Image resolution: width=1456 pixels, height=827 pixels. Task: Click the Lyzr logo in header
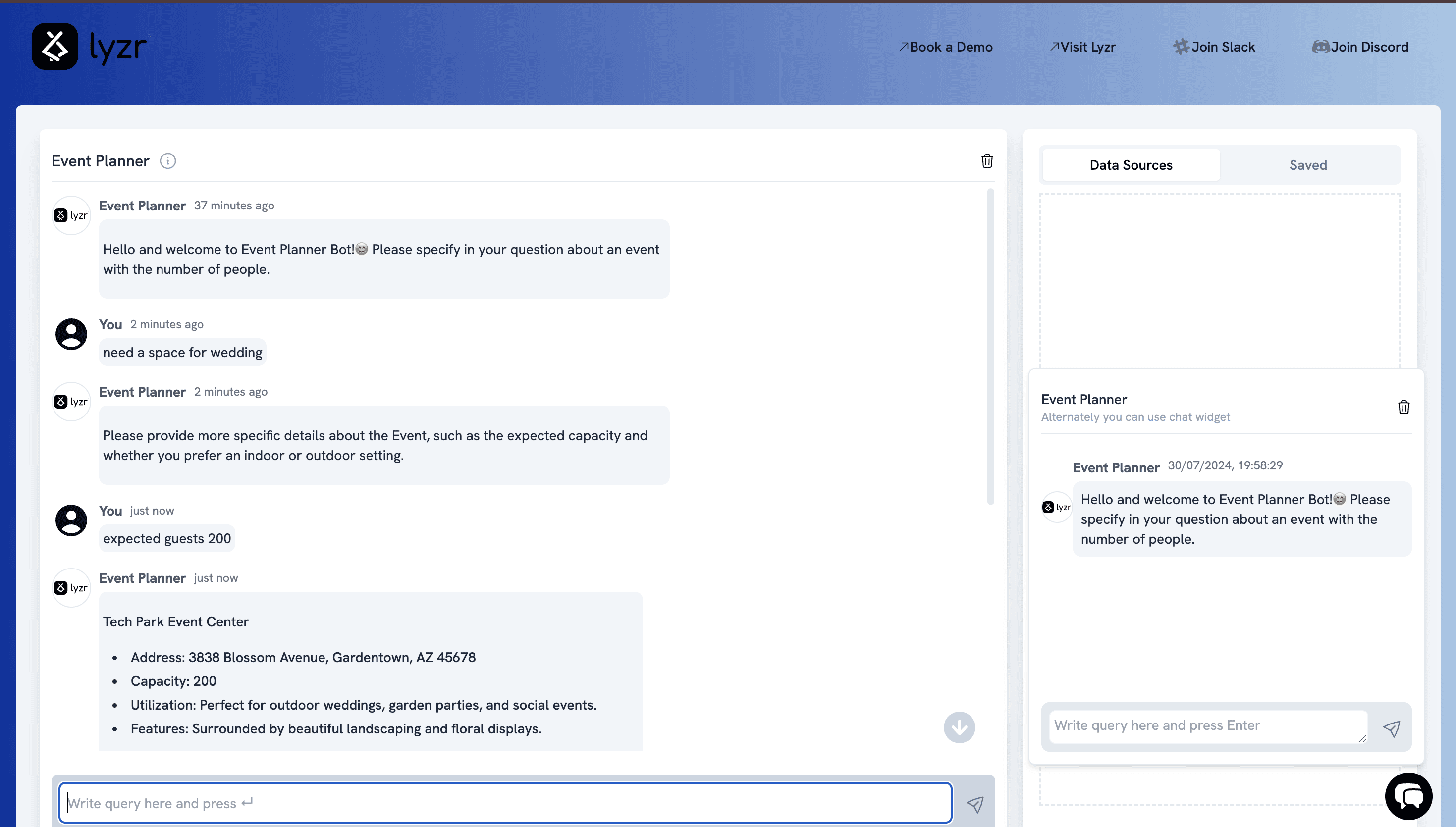pyautogui.click(x=90, y=47)
